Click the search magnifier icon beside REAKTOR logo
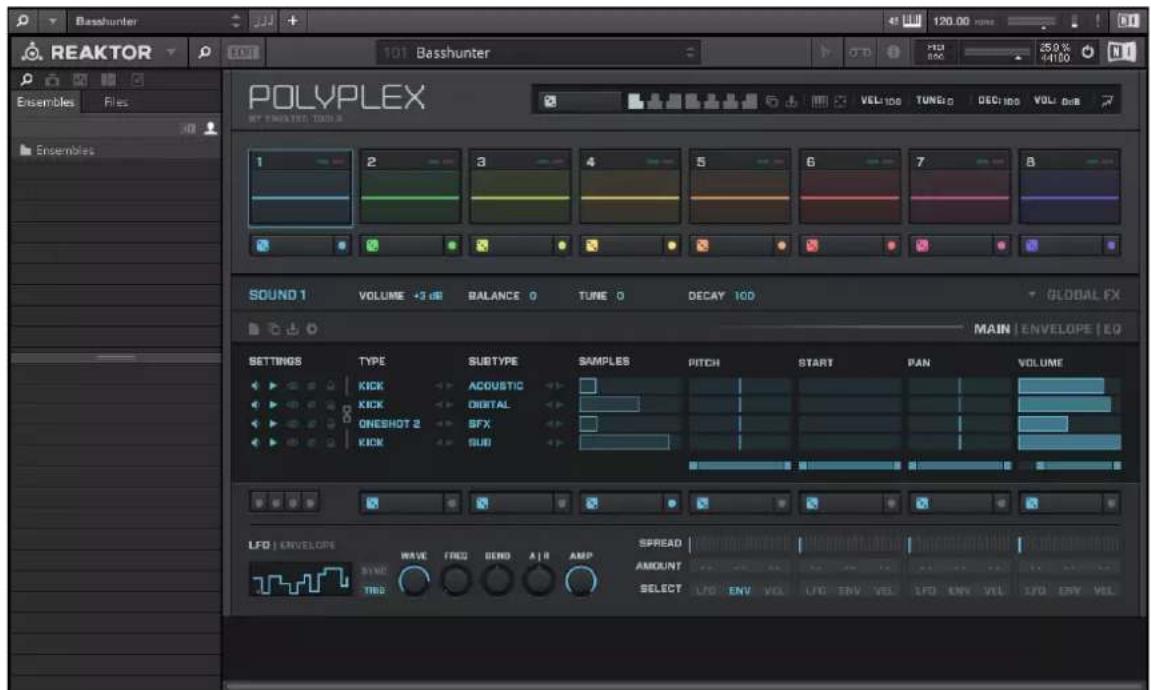1151x690 pixels. [205, 52]
